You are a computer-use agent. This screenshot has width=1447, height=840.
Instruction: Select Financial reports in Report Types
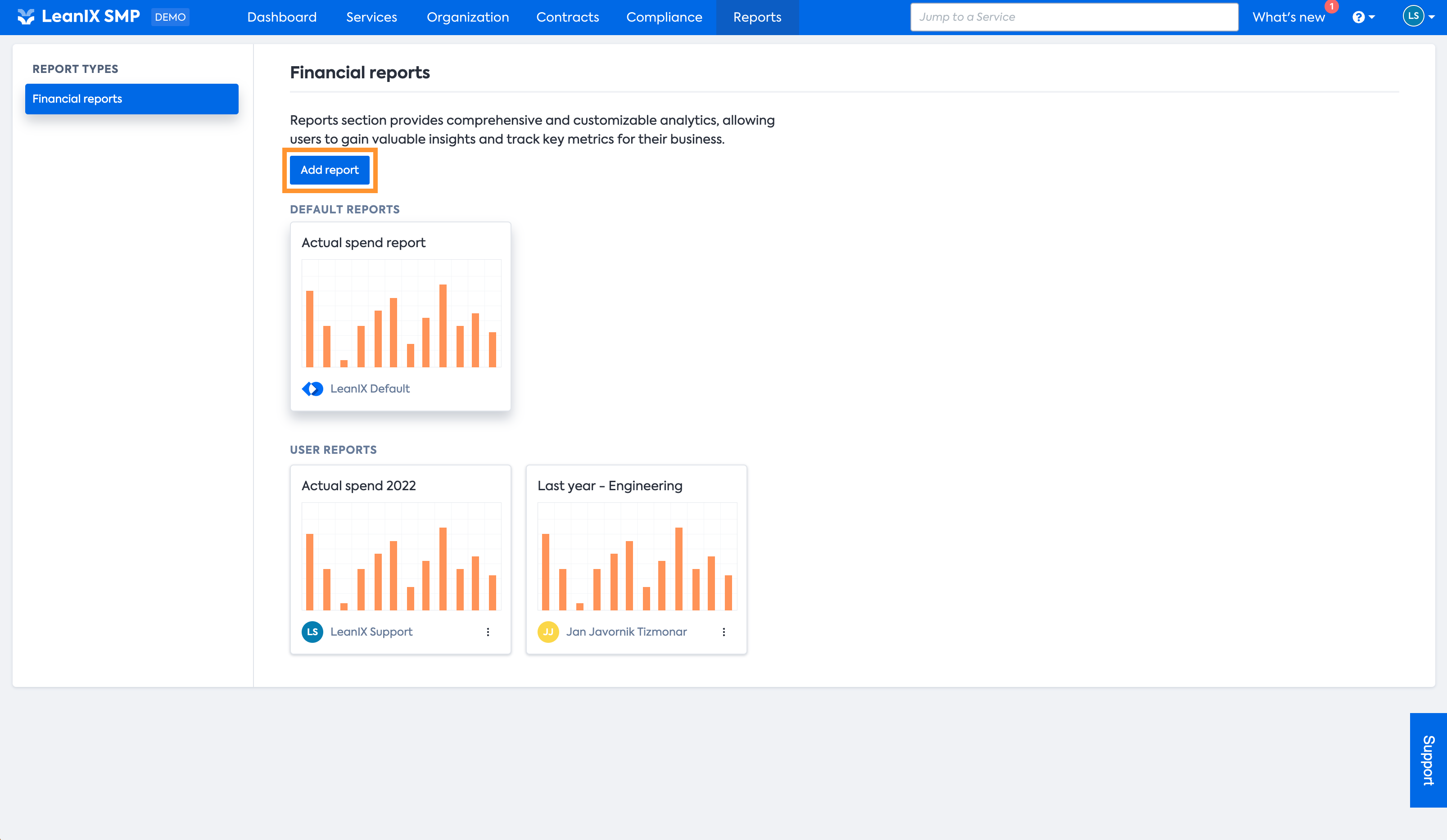(131, 99)
